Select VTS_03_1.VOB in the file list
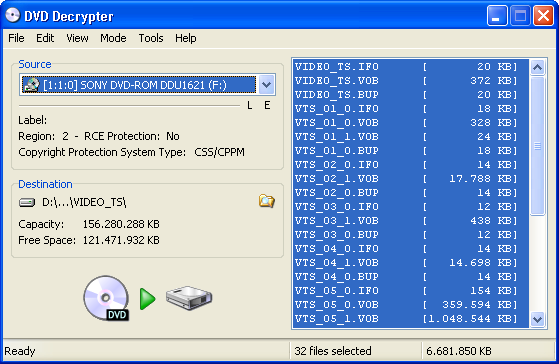 coord(410,221)
